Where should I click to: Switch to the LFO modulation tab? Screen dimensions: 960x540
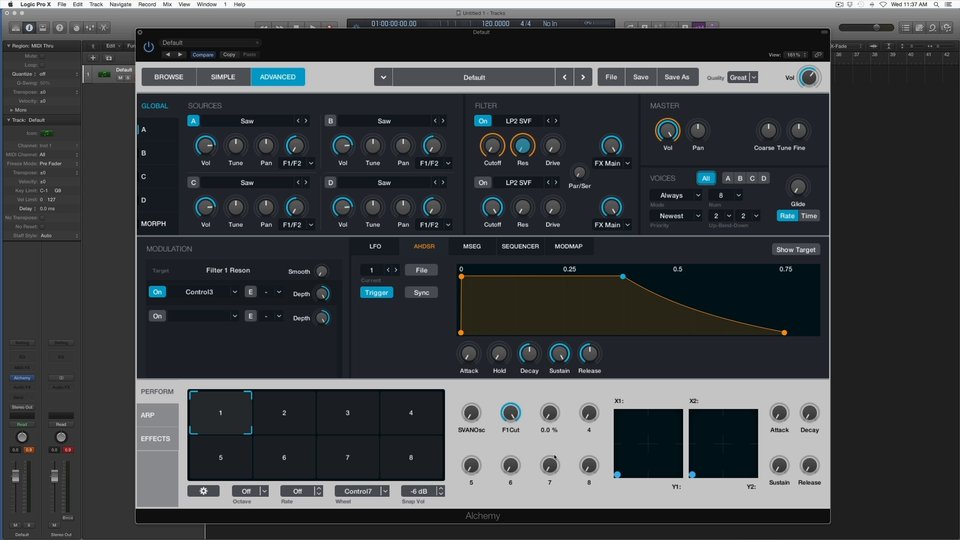(375, 246)
